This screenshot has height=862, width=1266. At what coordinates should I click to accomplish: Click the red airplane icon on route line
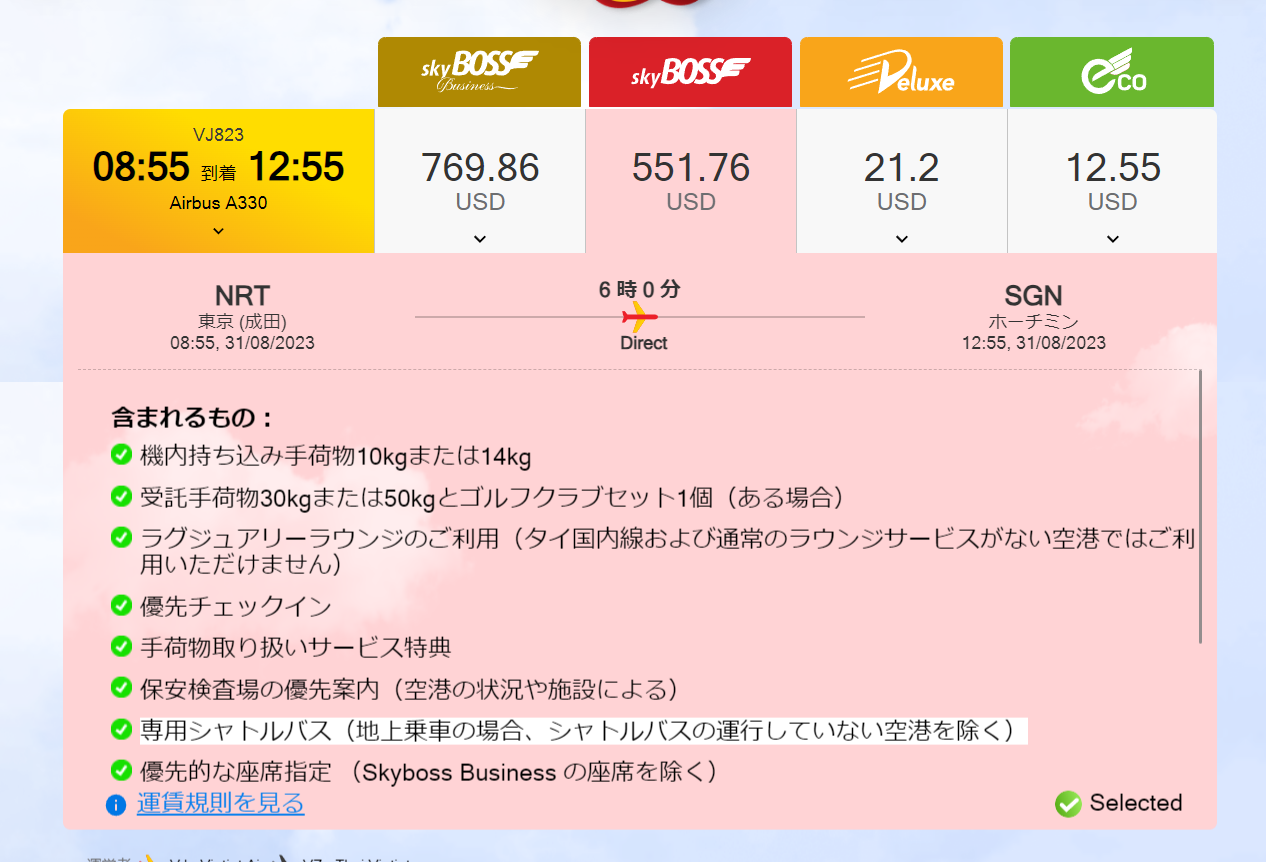639,317
